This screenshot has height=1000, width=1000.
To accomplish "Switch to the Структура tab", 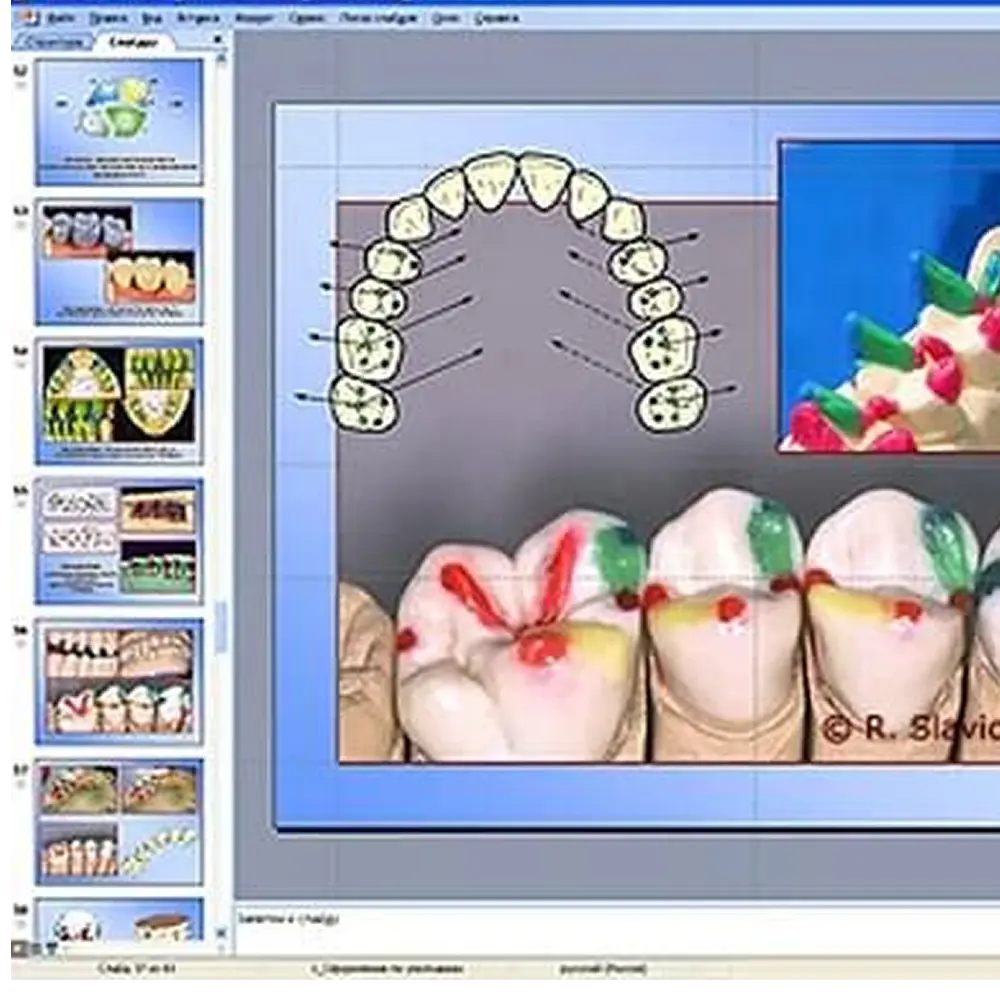I will (51, 43).
